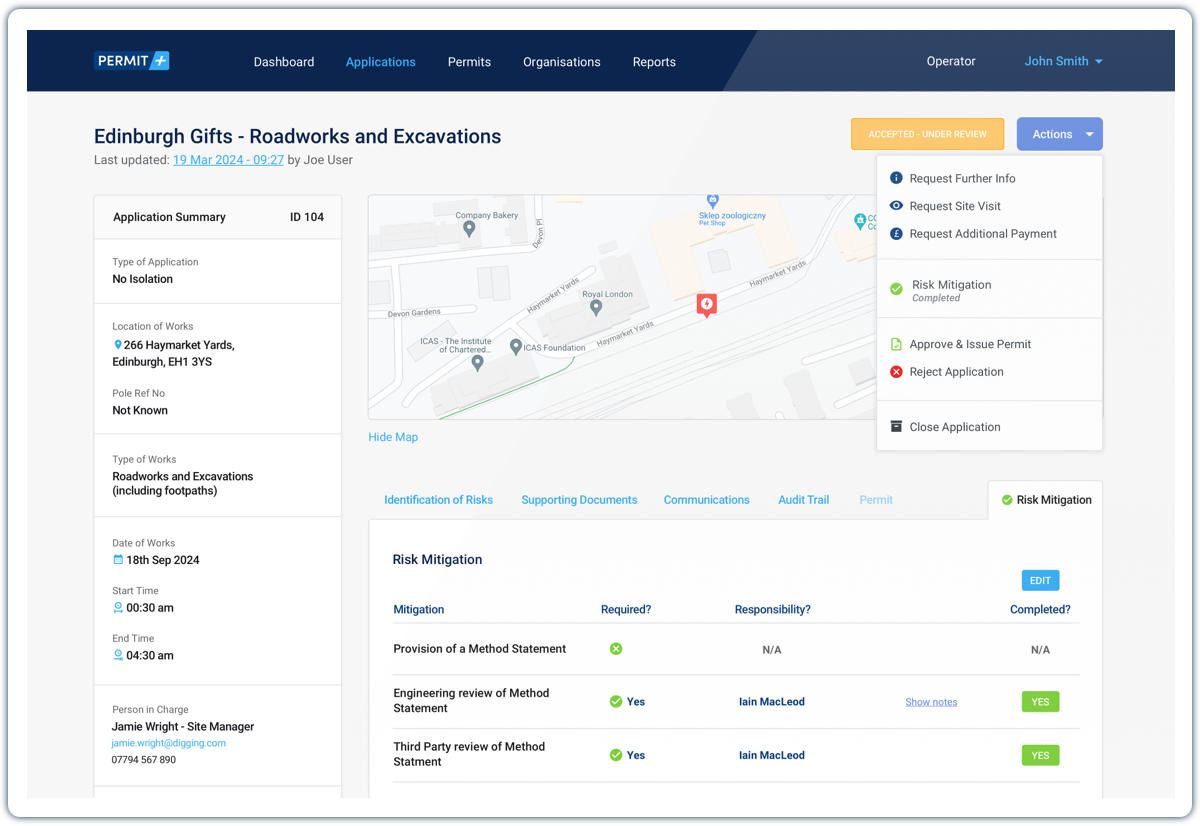Switch to Audit Trail tab
1200x826 pixels.
pyautogui.click(x=804, y=500)
